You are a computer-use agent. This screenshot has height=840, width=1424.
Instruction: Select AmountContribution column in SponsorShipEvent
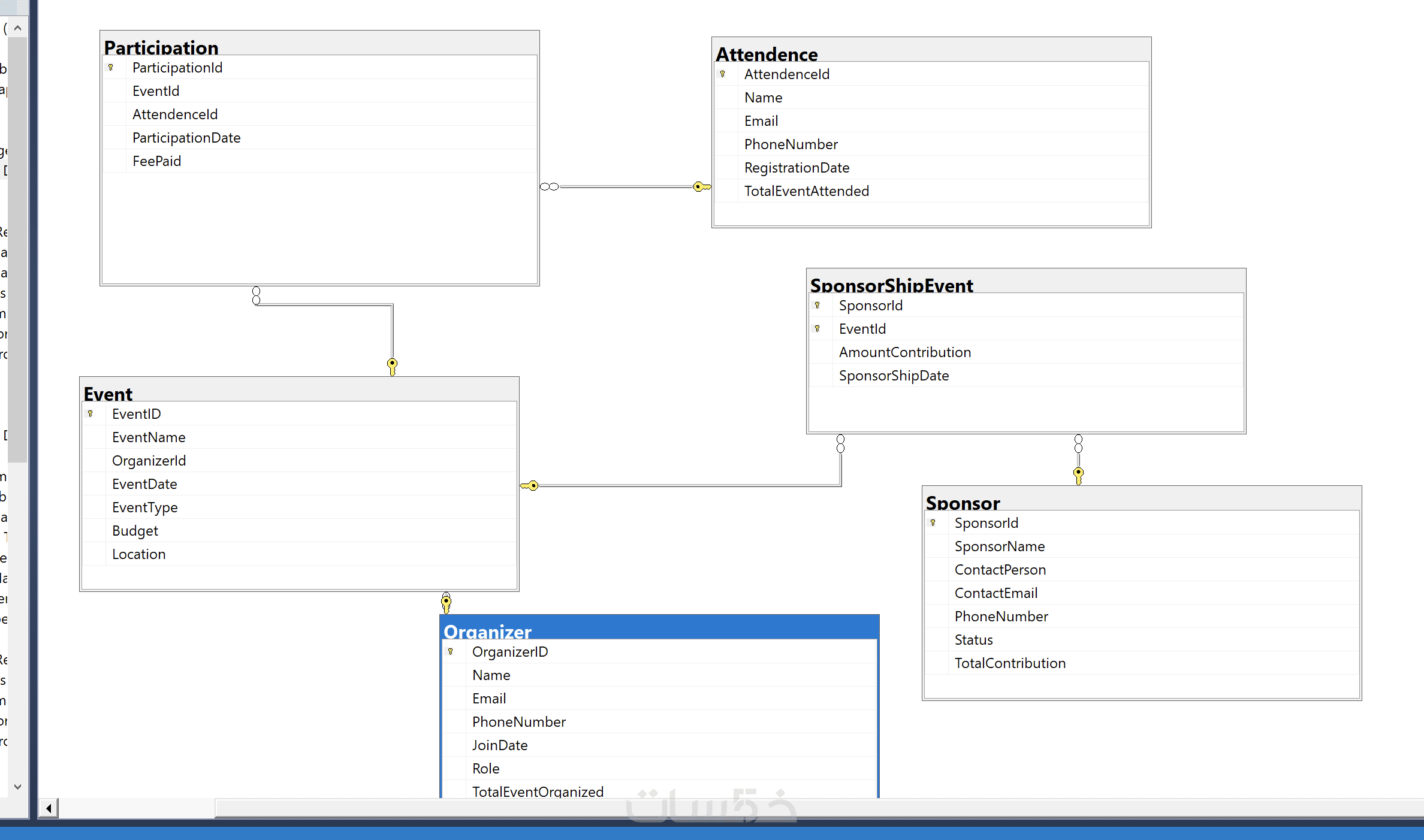904,352
